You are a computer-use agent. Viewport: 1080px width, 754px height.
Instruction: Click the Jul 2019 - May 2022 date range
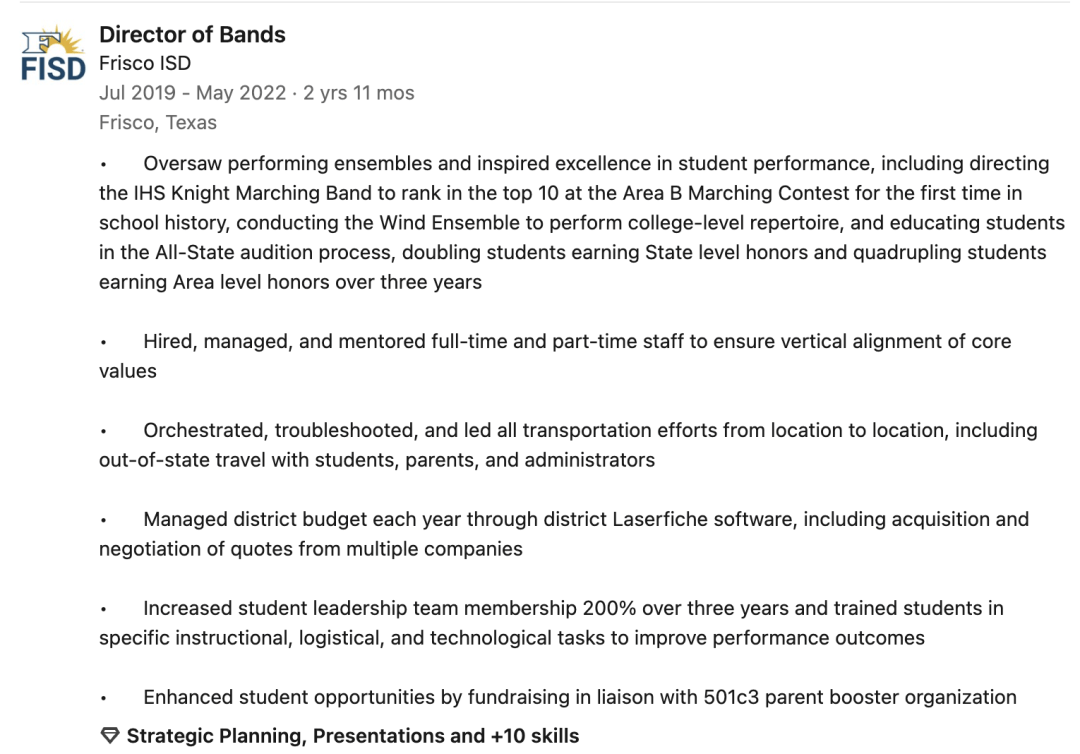pos(192,93)
